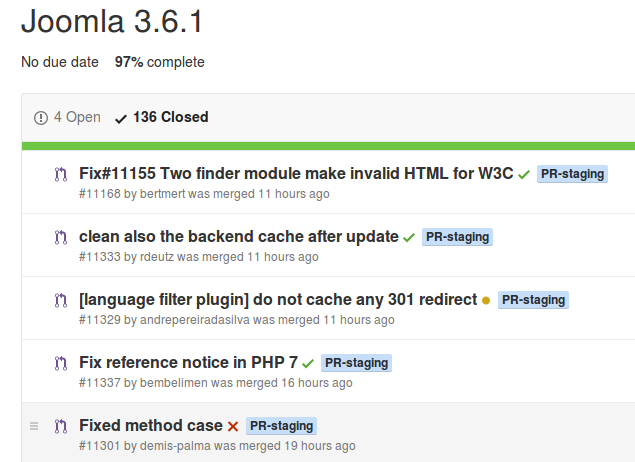Viewport: 635px width, 462px height.
Task: Click the PR icon next to Fixed method case
Action: pyautogui.click(x=61, y=426)
